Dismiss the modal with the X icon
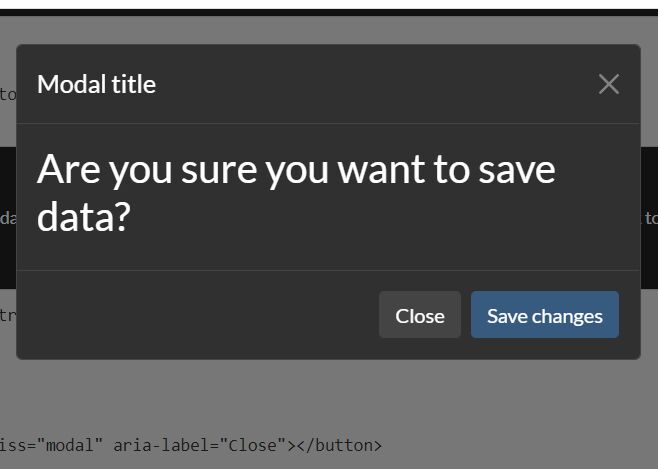Image resolution: width=658 pixels, height=469 pixels. (608, 84)
